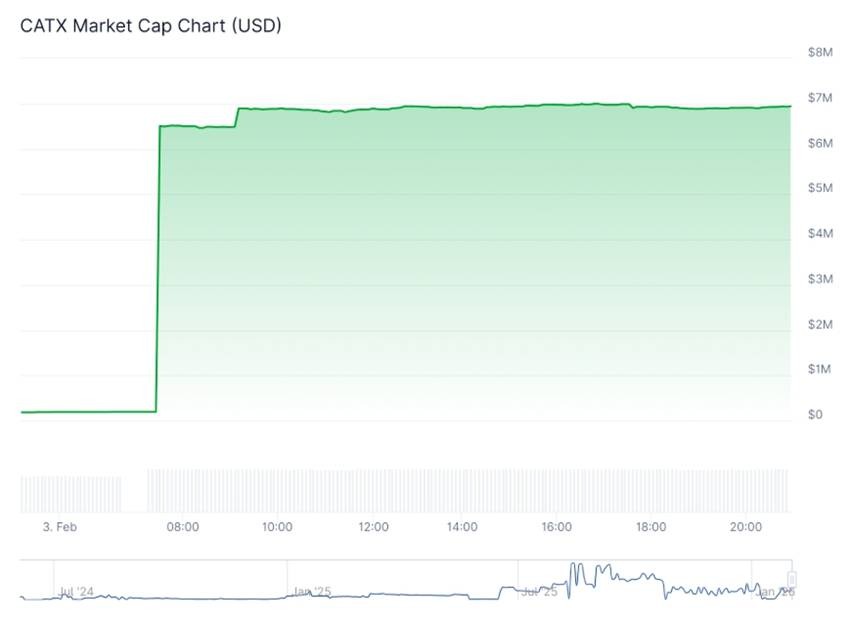This screenshot has width=850, height=622.
Task: Click the $7M y-axis label
Action: point(820,97)
